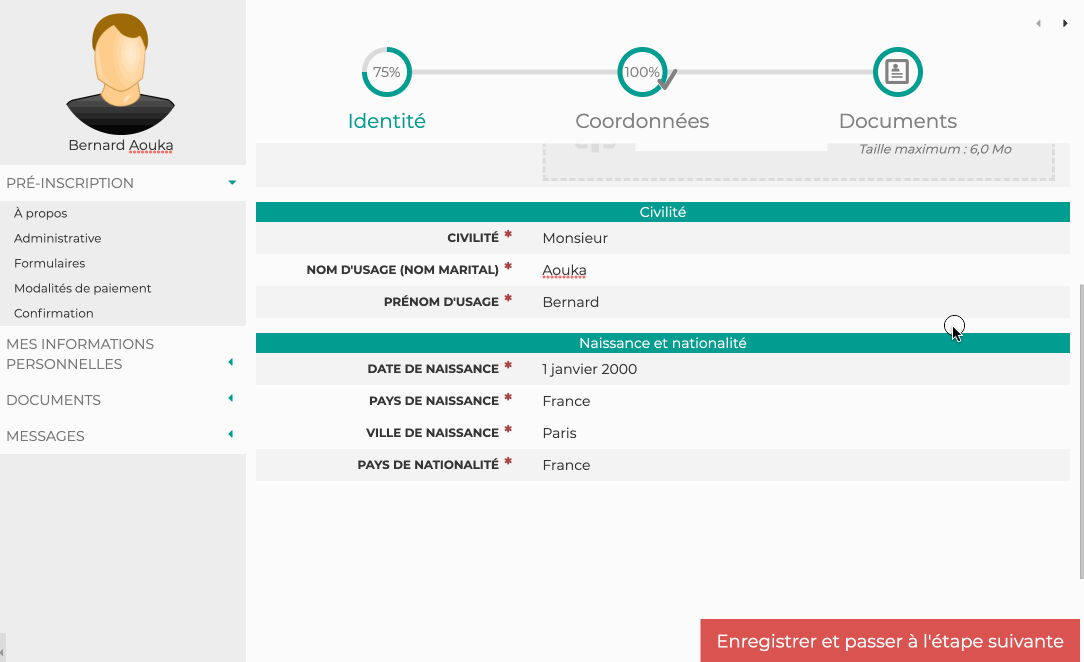Click the Civilité section header
This screenshot has width=1084, height=662.
tap(663, 212)
